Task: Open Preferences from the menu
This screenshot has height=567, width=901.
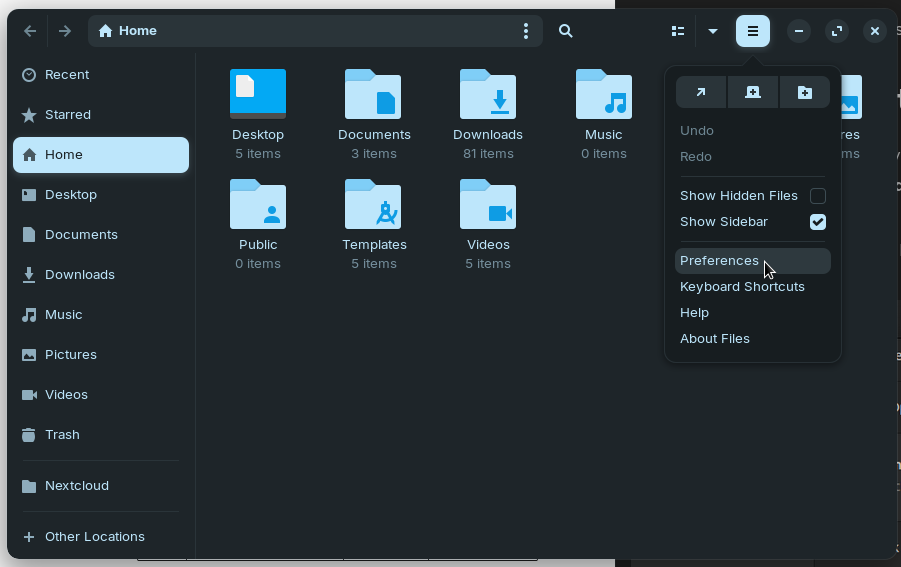Action: point(753,261)
